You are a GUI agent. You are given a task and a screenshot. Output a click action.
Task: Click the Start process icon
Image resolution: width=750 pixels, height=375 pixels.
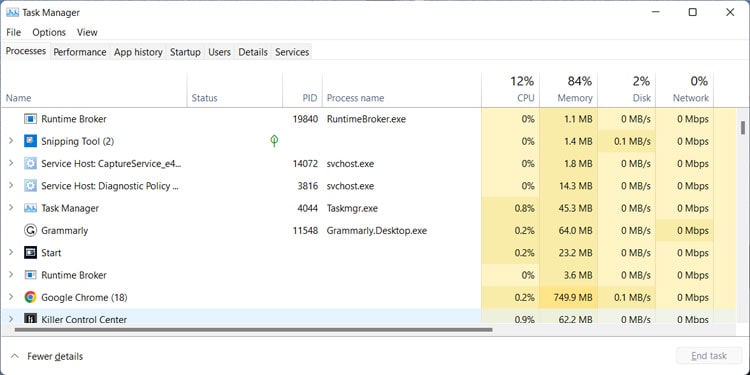[30, 253]
